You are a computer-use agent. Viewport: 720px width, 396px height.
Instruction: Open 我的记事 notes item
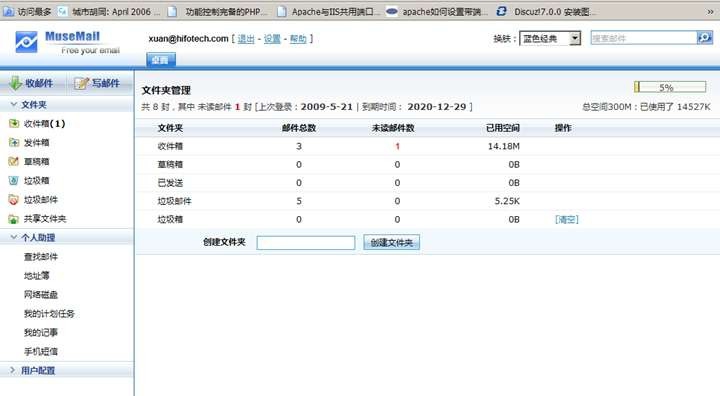coord(41,332)
